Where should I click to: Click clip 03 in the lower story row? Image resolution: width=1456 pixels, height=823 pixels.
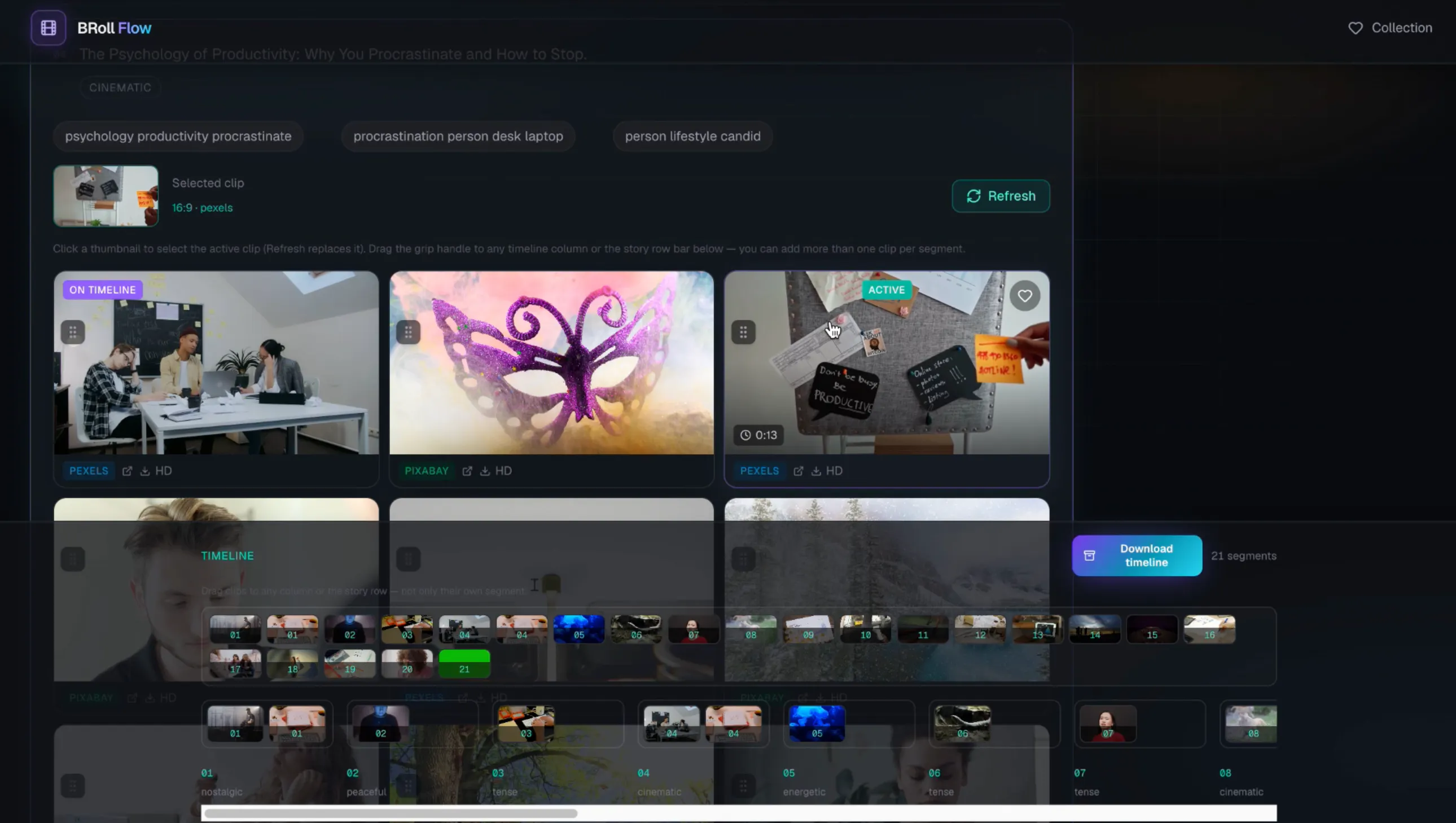(526, 724)
